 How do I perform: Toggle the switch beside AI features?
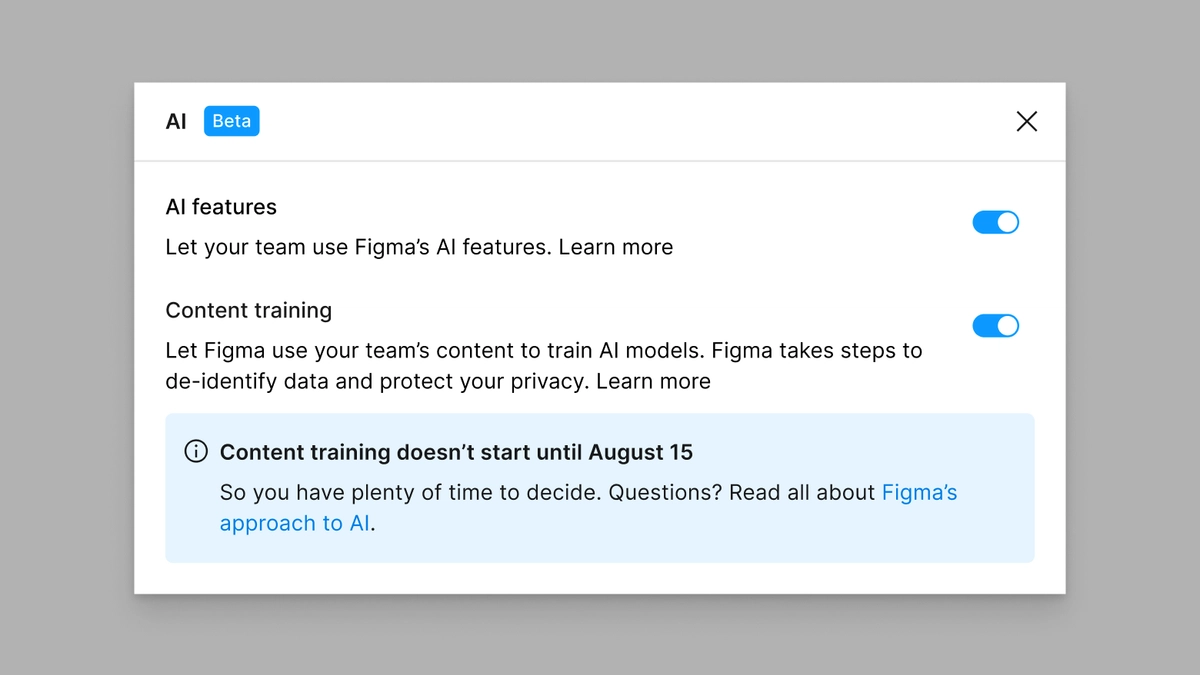996,222
